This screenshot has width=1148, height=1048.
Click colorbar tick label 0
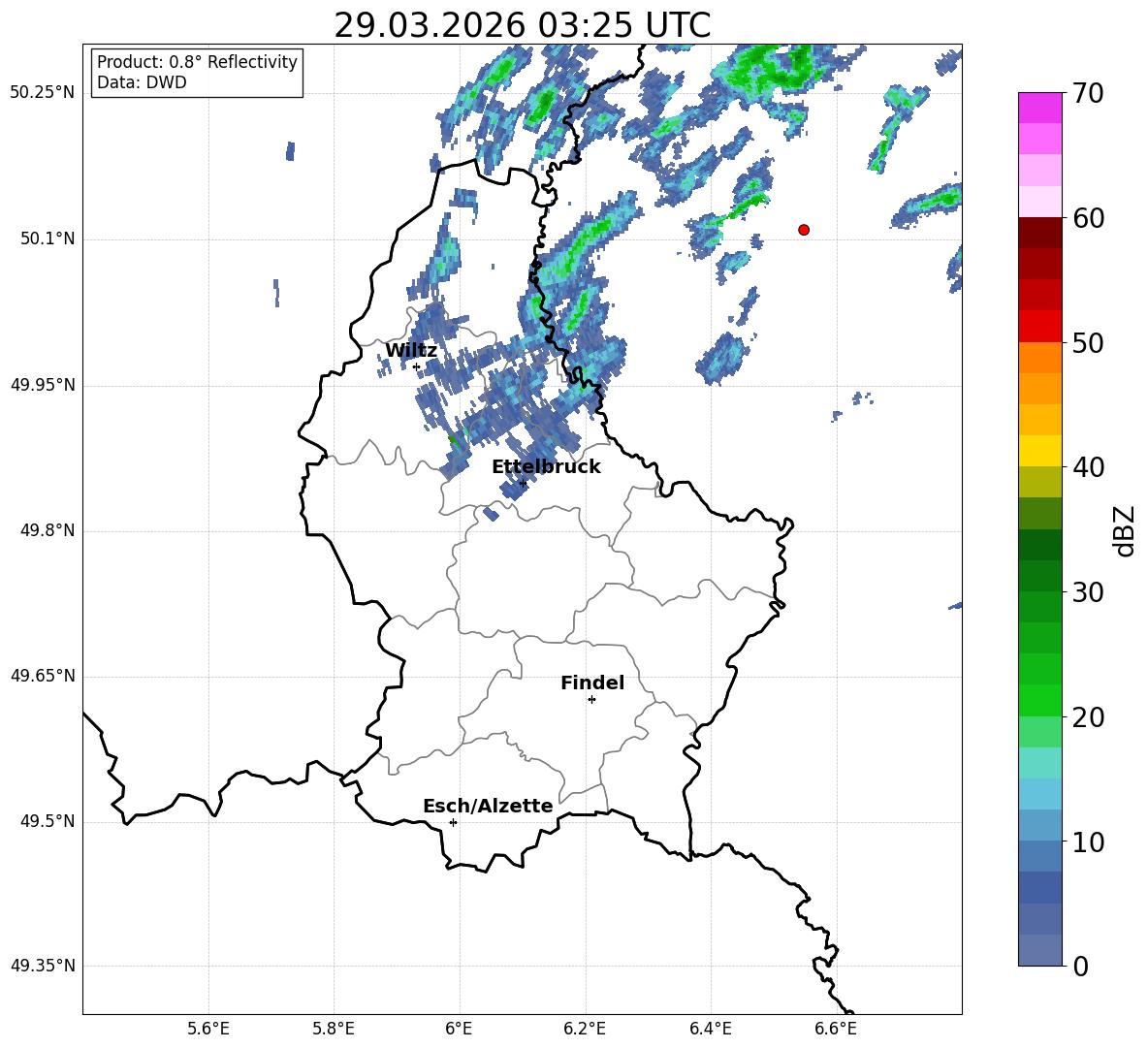click(1081, 966)
